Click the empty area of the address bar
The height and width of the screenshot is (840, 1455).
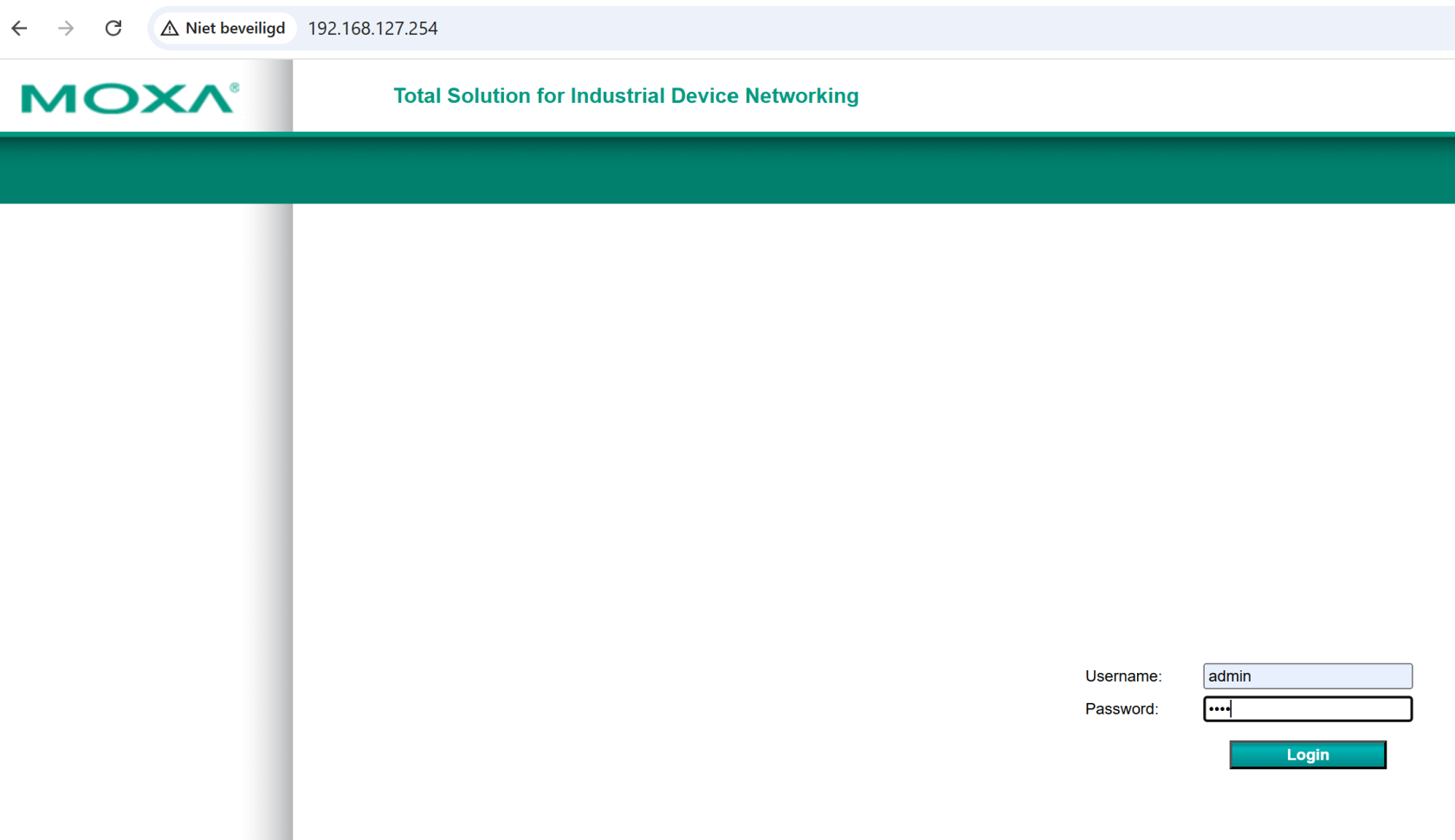866,29
